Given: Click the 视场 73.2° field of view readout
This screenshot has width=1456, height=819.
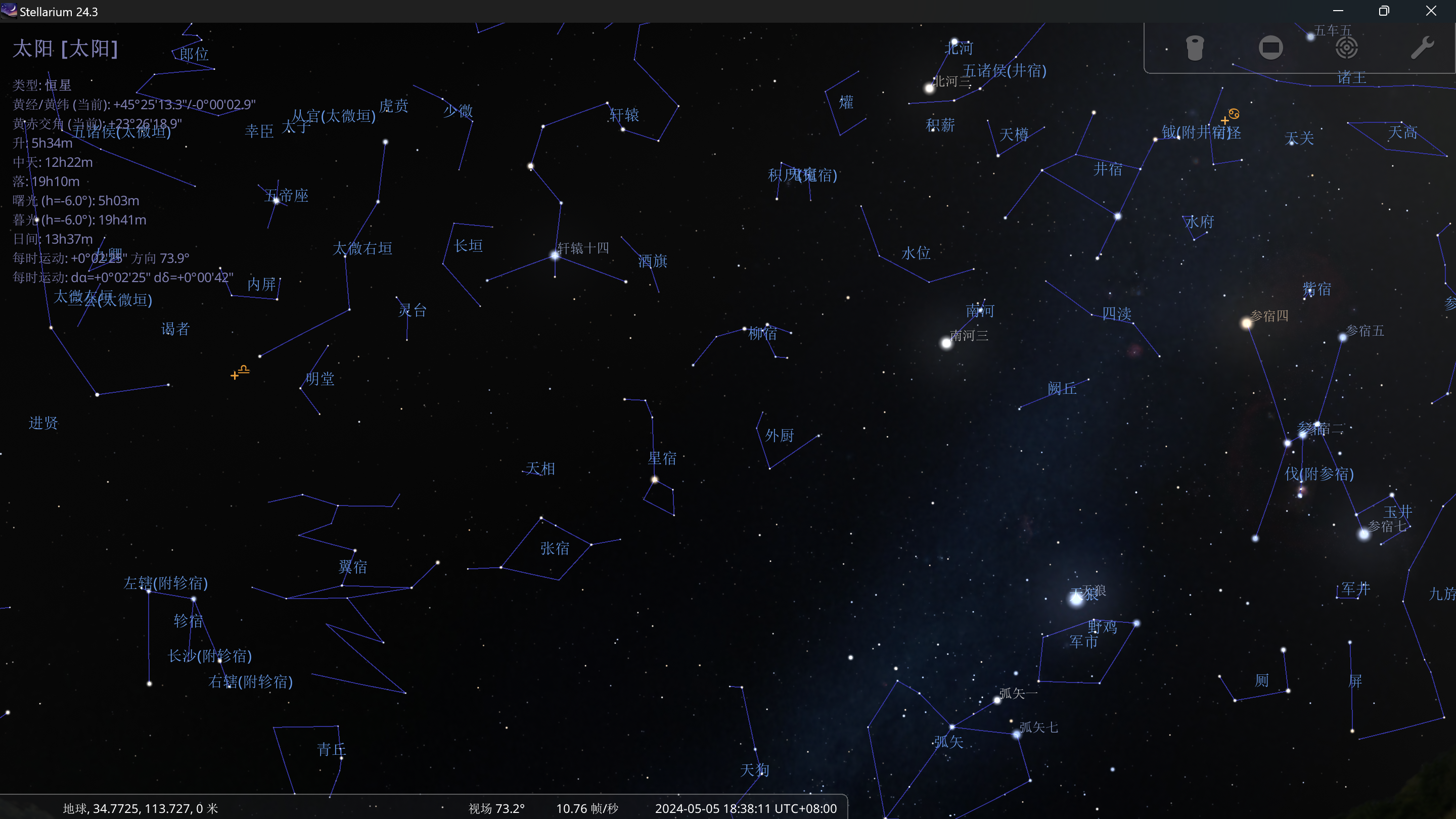Looking at the screenshot, I should (x=496, y=808).
